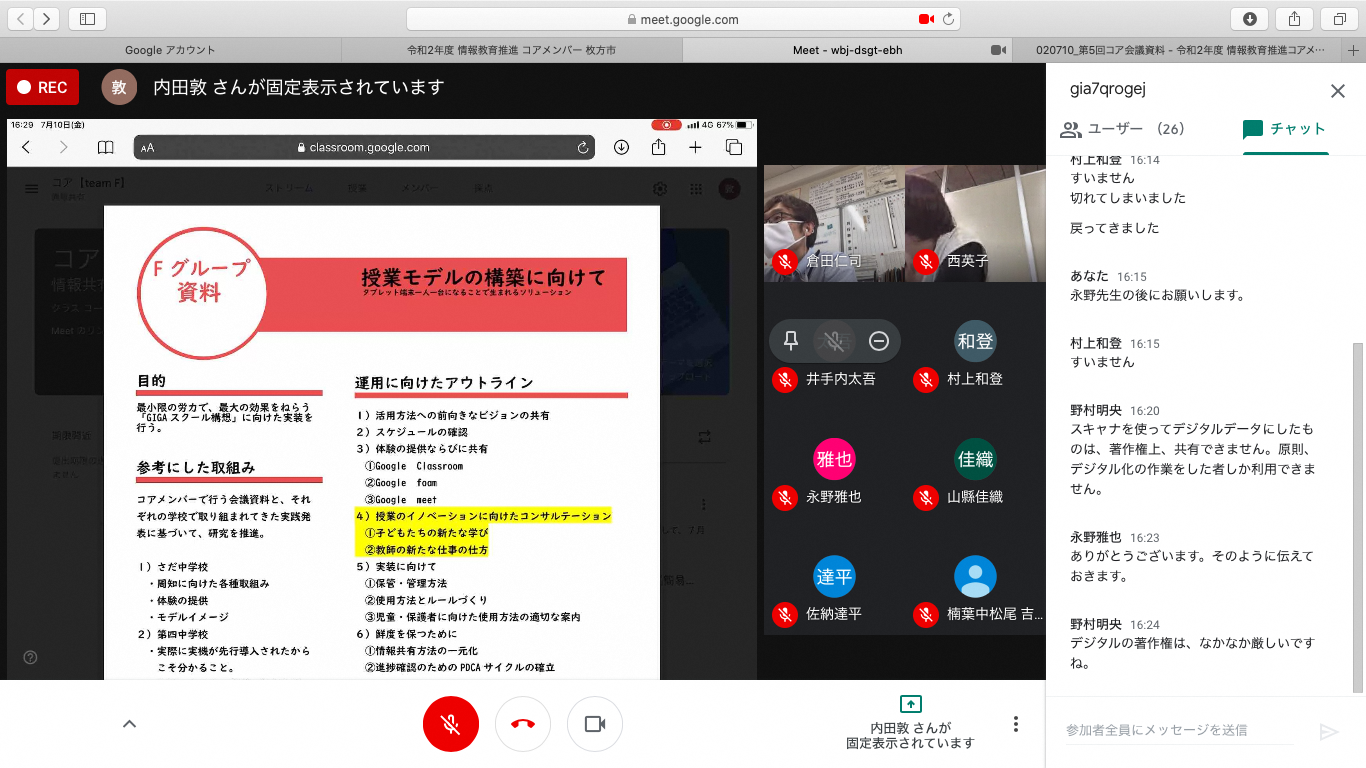Click the meet.google.com address bar
This screenshot has height=768, width=1366.
(x=683, y=19)
